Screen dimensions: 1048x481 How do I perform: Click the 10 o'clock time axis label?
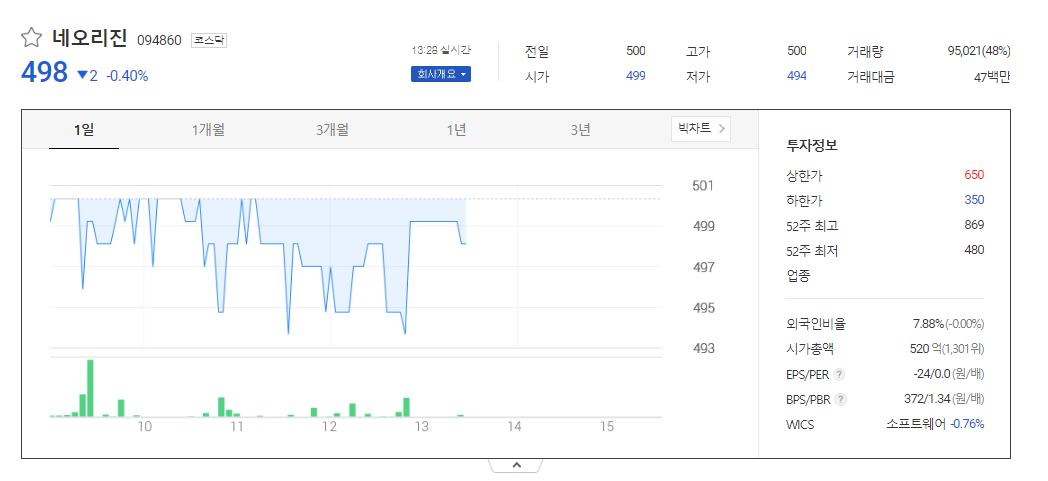tap(144, 428)
